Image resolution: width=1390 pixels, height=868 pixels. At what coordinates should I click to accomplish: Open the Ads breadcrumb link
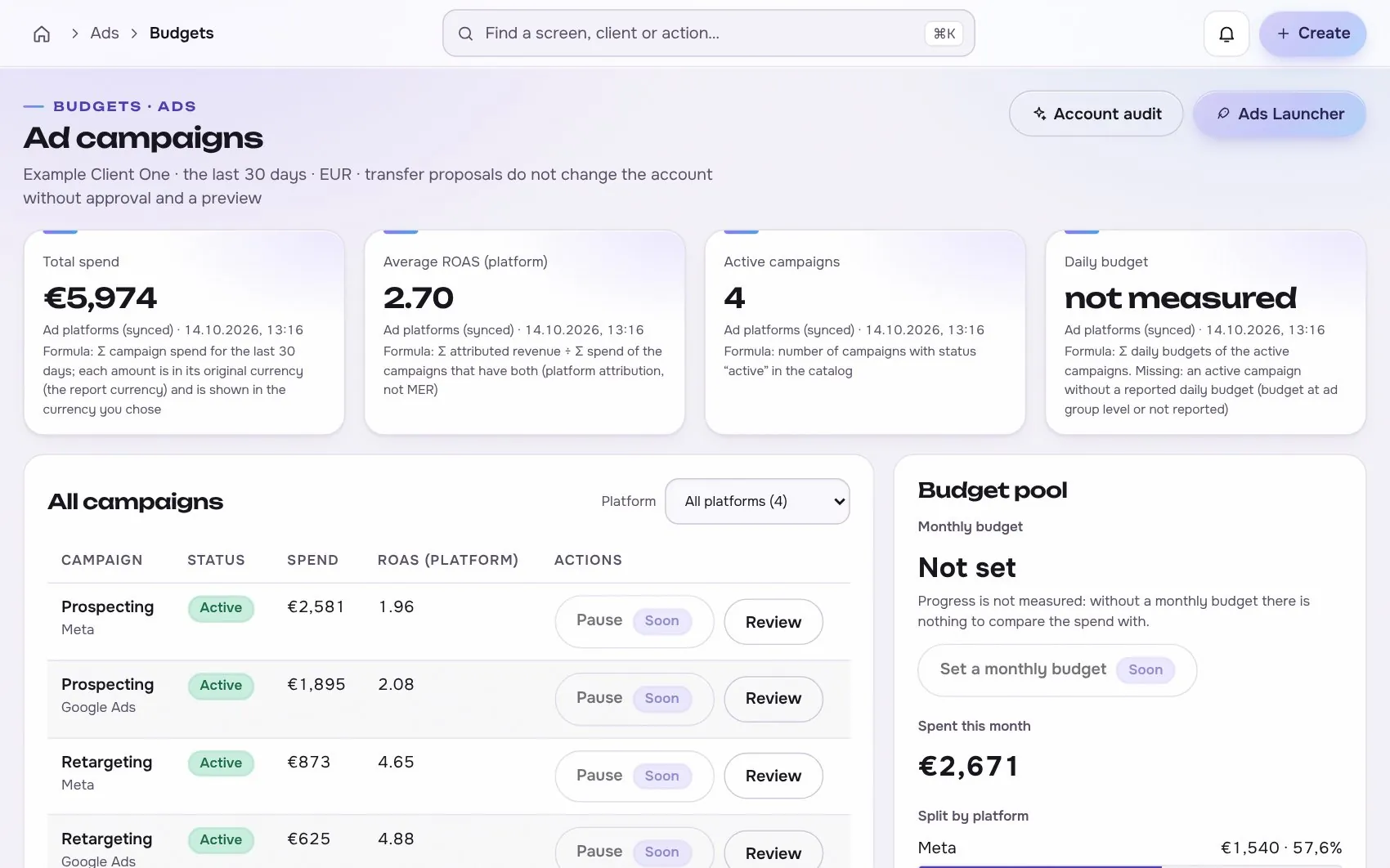[105, 34]
